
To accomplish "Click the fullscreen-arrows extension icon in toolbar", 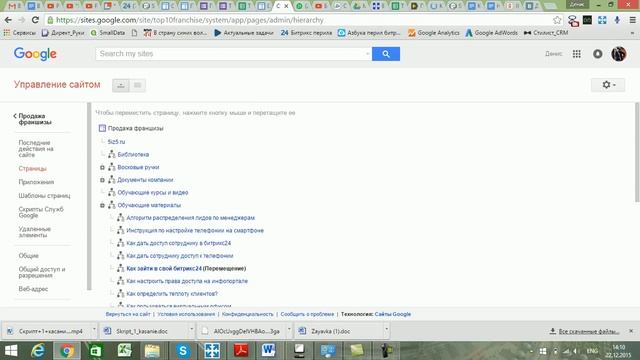I will tap(602, 20).
